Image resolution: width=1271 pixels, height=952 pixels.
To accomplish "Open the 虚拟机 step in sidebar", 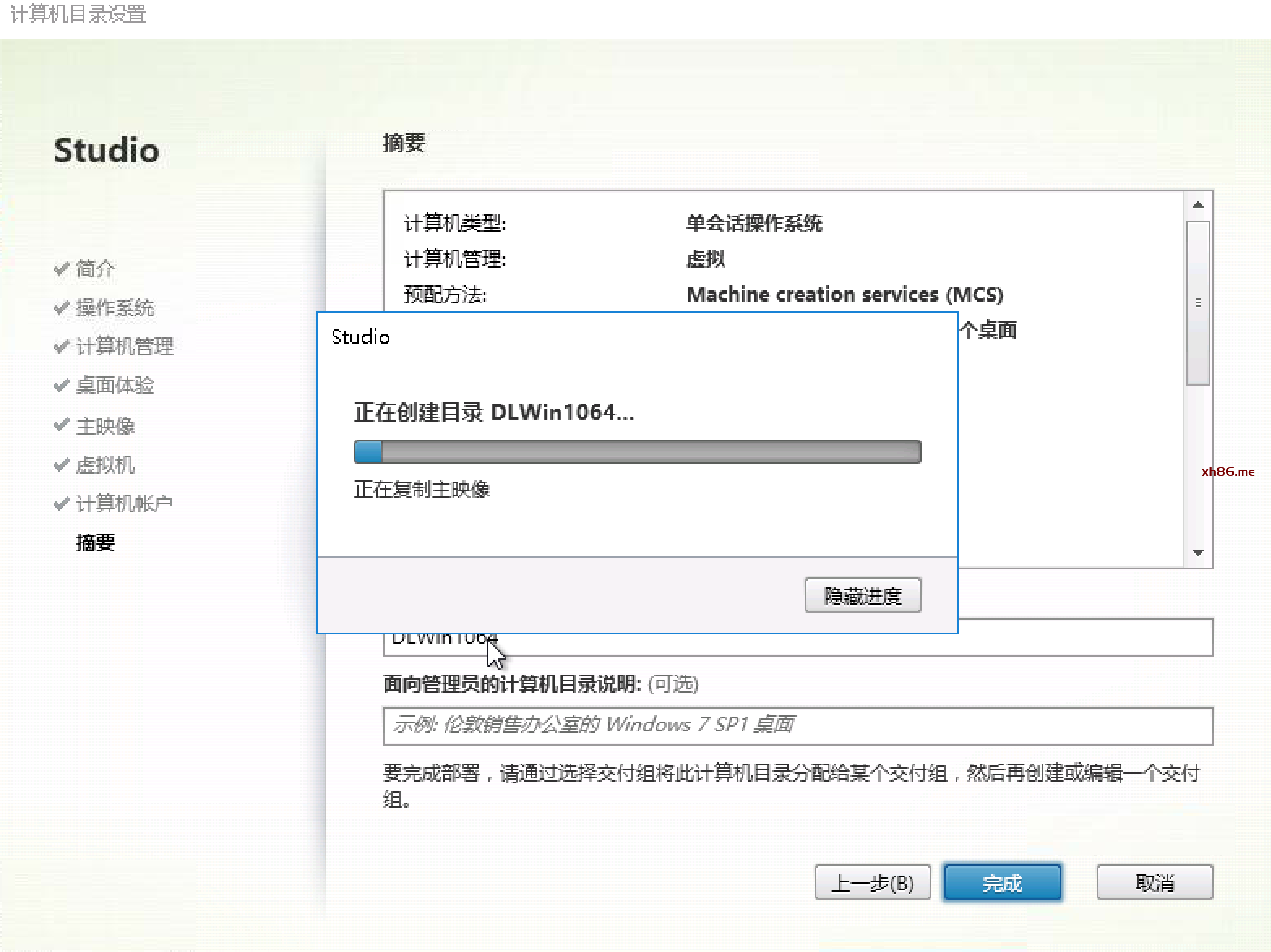I will click(105, 464).
